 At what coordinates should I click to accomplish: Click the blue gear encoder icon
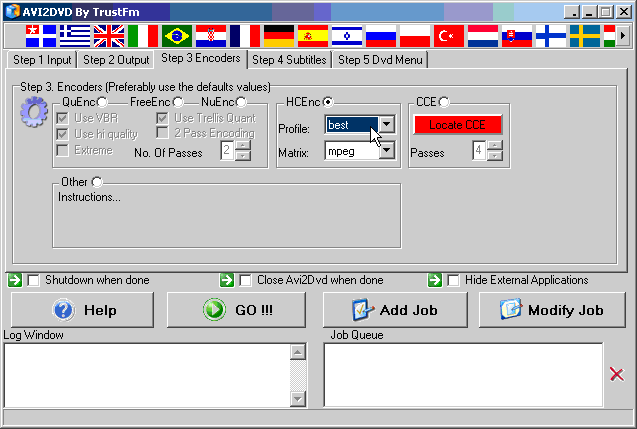[34, 112]
